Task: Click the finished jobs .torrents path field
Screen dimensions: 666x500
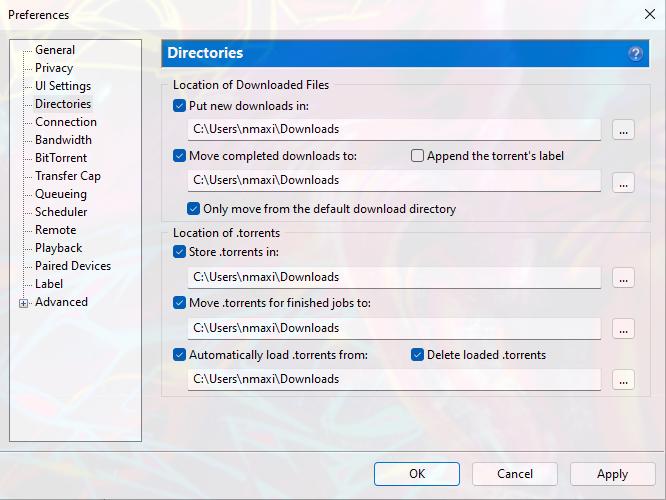Action: pyautogui.click(x=394, y=328)
